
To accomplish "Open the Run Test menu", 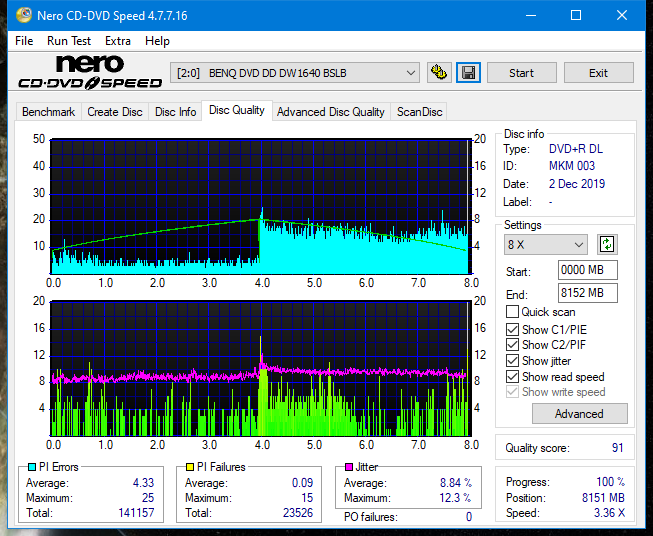I will click(x=69, y=41).
